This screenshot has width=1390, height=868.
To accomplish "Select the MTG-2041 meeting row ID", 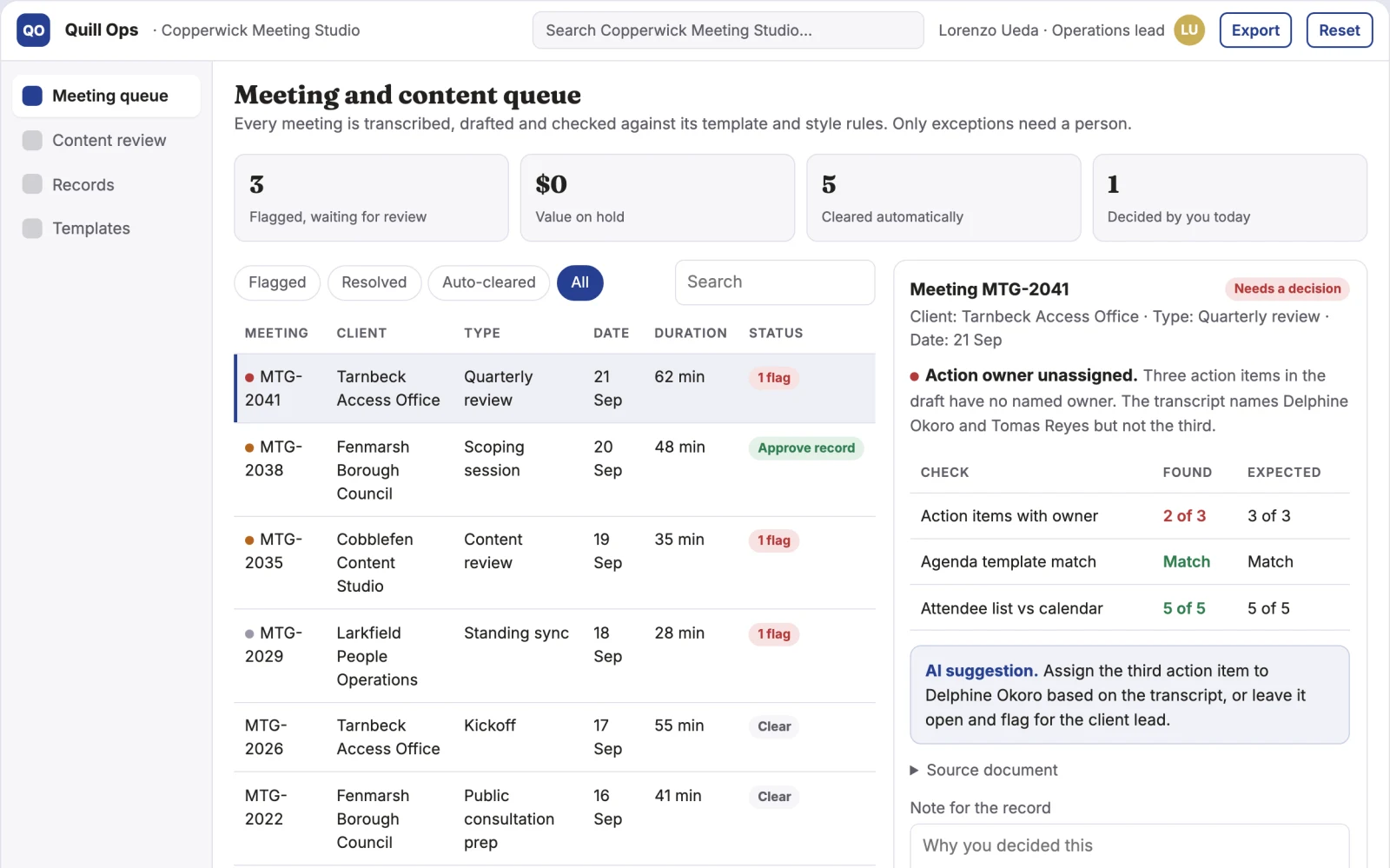I will [274, 388].
